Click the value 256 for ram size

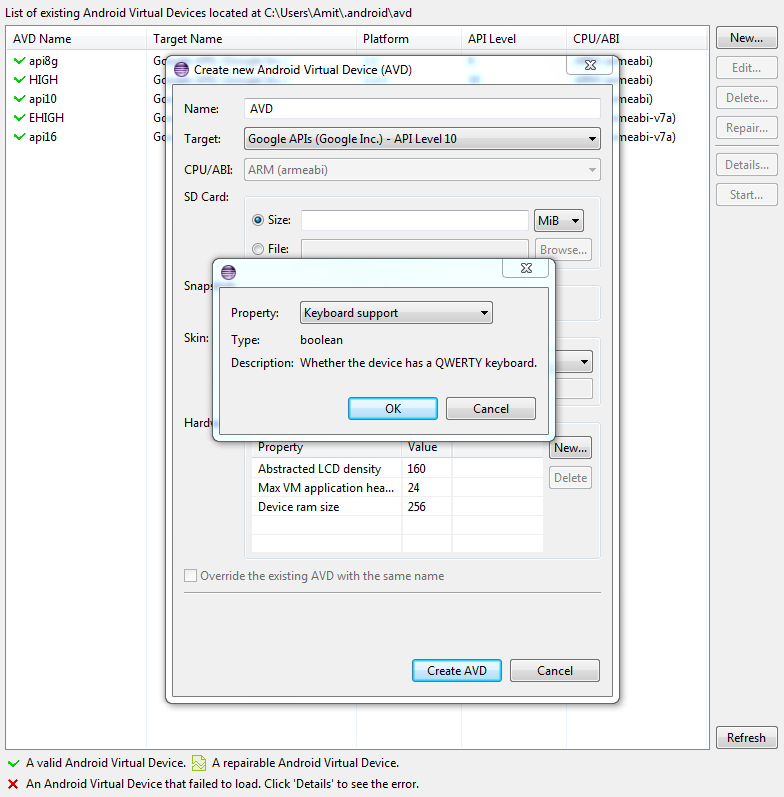[x=416, y=507]
